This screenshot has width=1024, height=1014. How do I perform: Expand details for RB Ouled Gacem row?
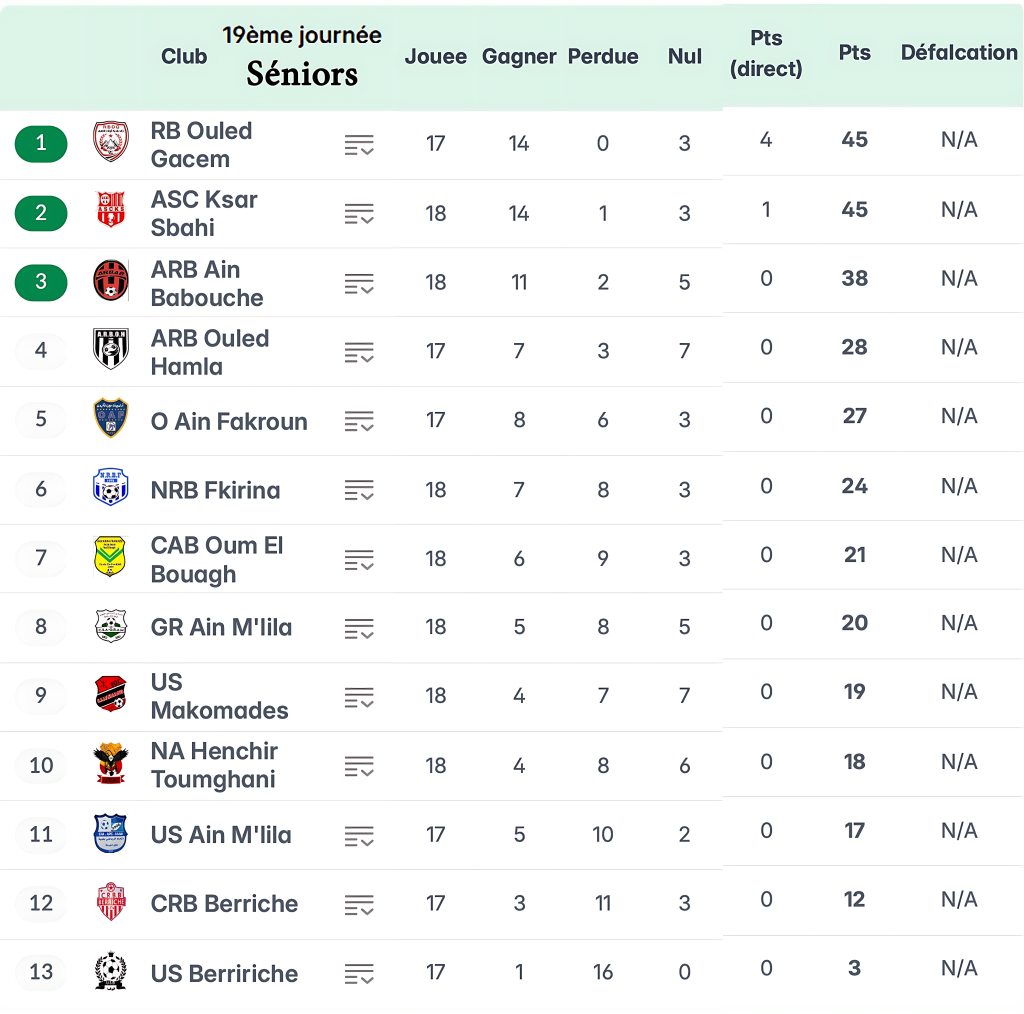(359, 145)
